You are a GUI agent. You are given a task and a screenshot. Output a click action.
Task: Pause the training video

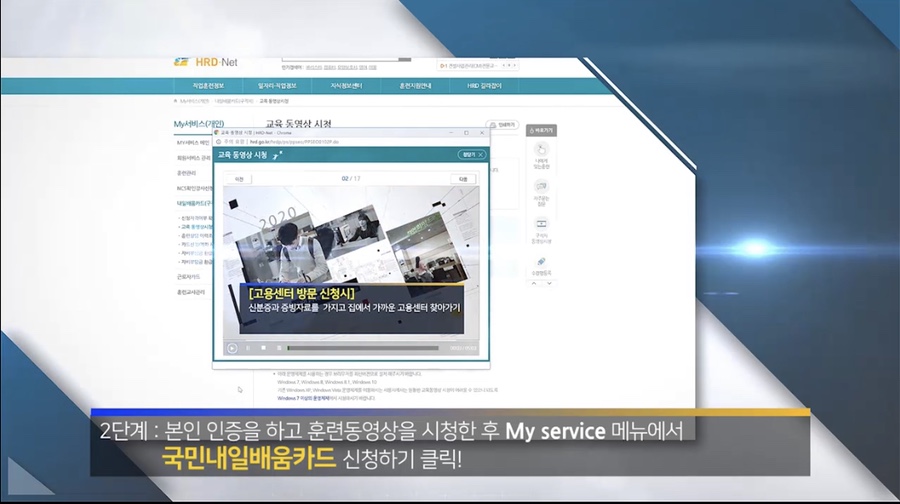(248, 348)
